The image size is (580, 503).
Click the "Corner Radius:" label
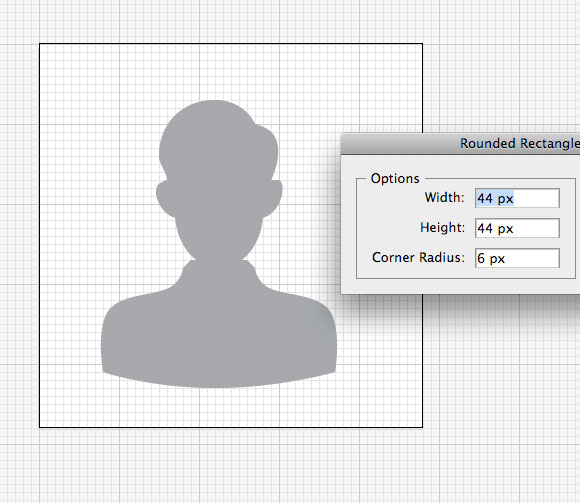(418, 257)
